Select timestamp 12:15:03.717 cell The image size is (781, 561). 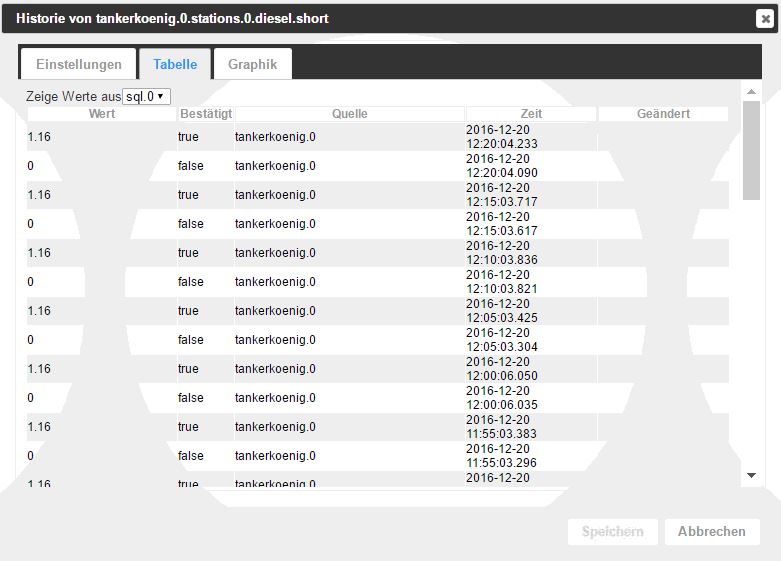[531, 195]
